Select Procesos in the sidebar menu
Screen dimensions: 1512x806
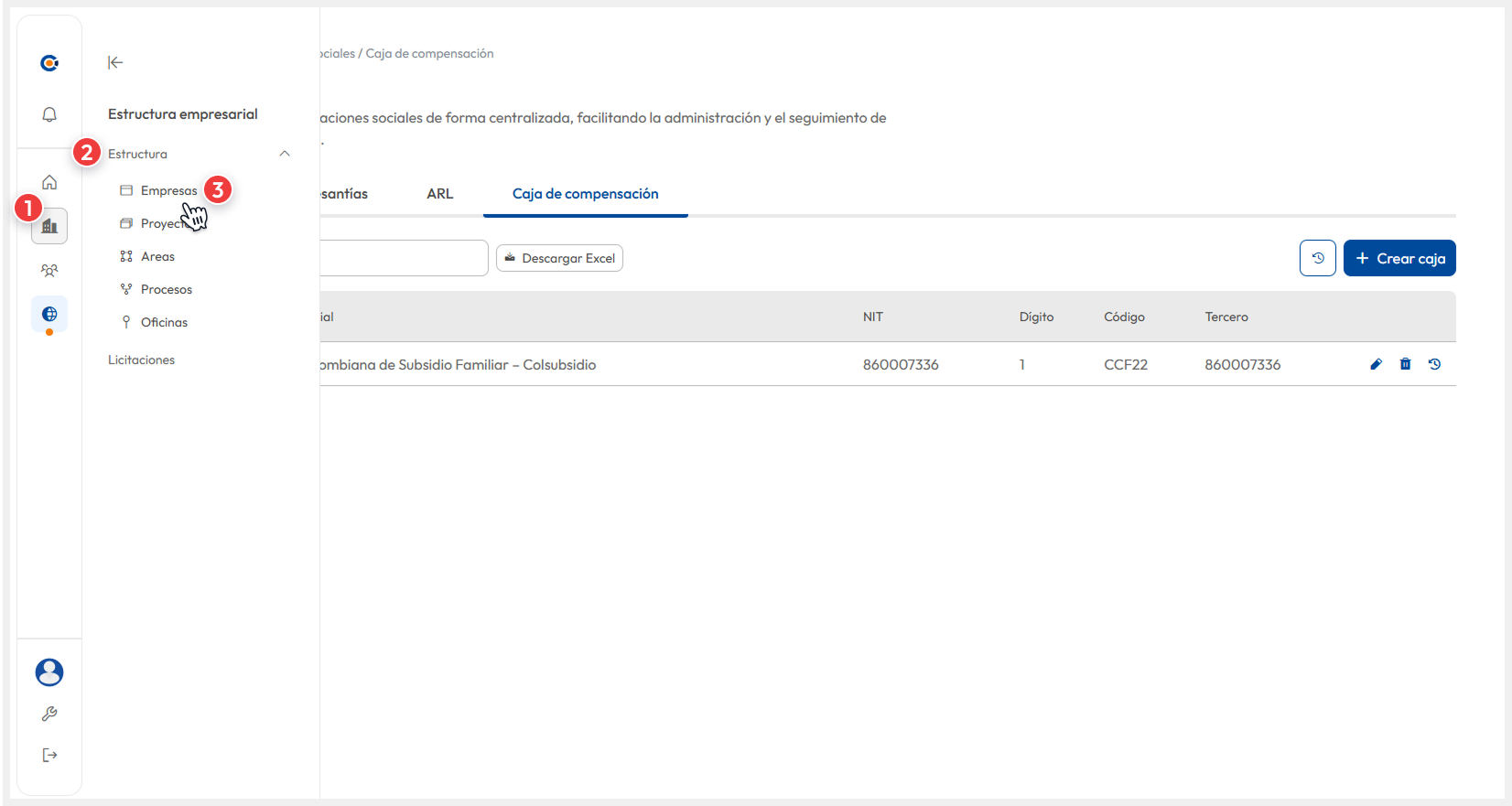[x=166, y=289]
